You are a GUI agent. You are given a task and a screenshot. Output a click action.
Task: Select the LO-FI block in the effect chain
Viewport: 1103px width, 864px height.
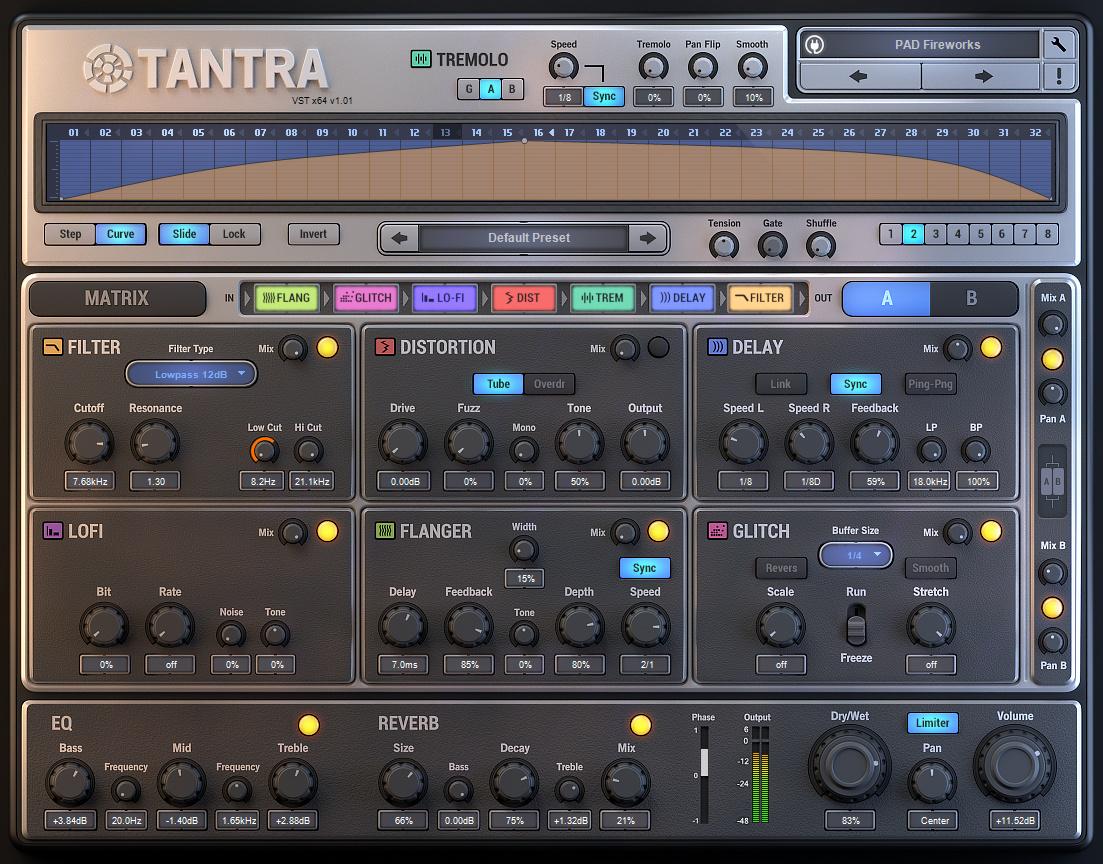[x=445, y=298]
